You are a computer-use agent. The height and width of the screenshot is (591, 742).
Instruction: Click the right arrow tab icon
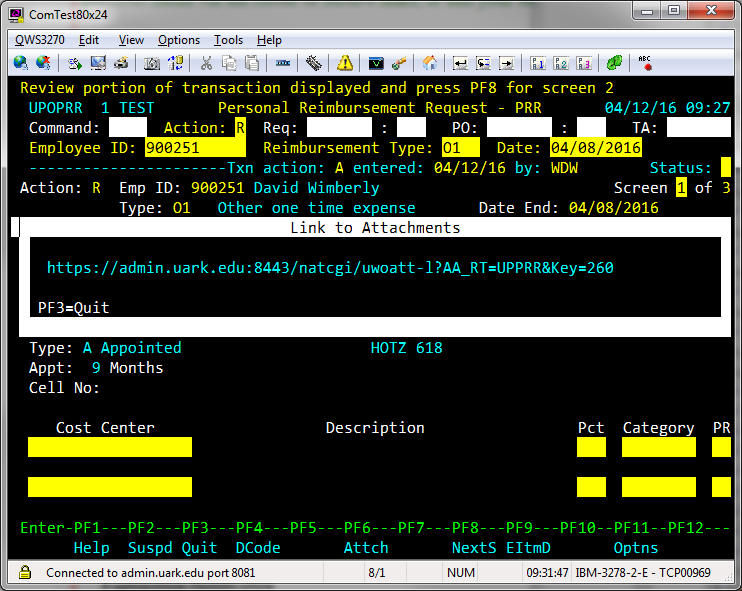506,62
